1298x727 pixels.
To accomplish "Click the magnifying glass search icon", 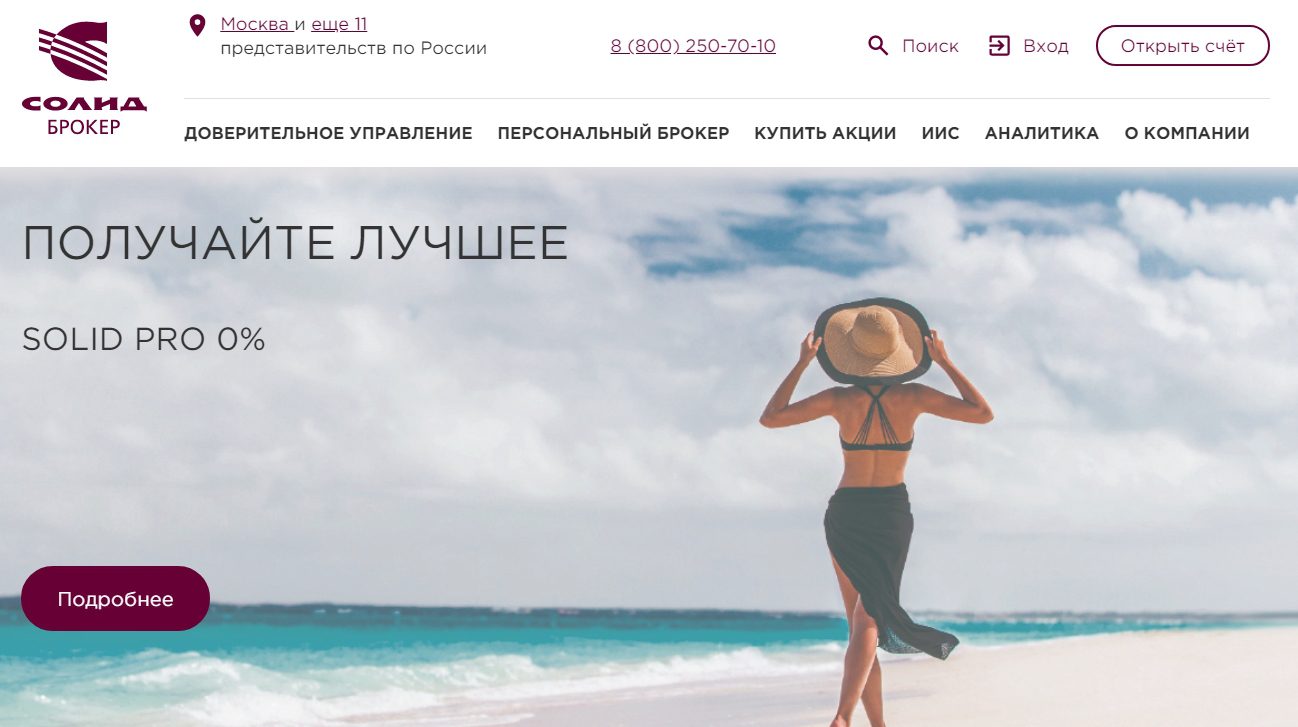I will 878,46.
